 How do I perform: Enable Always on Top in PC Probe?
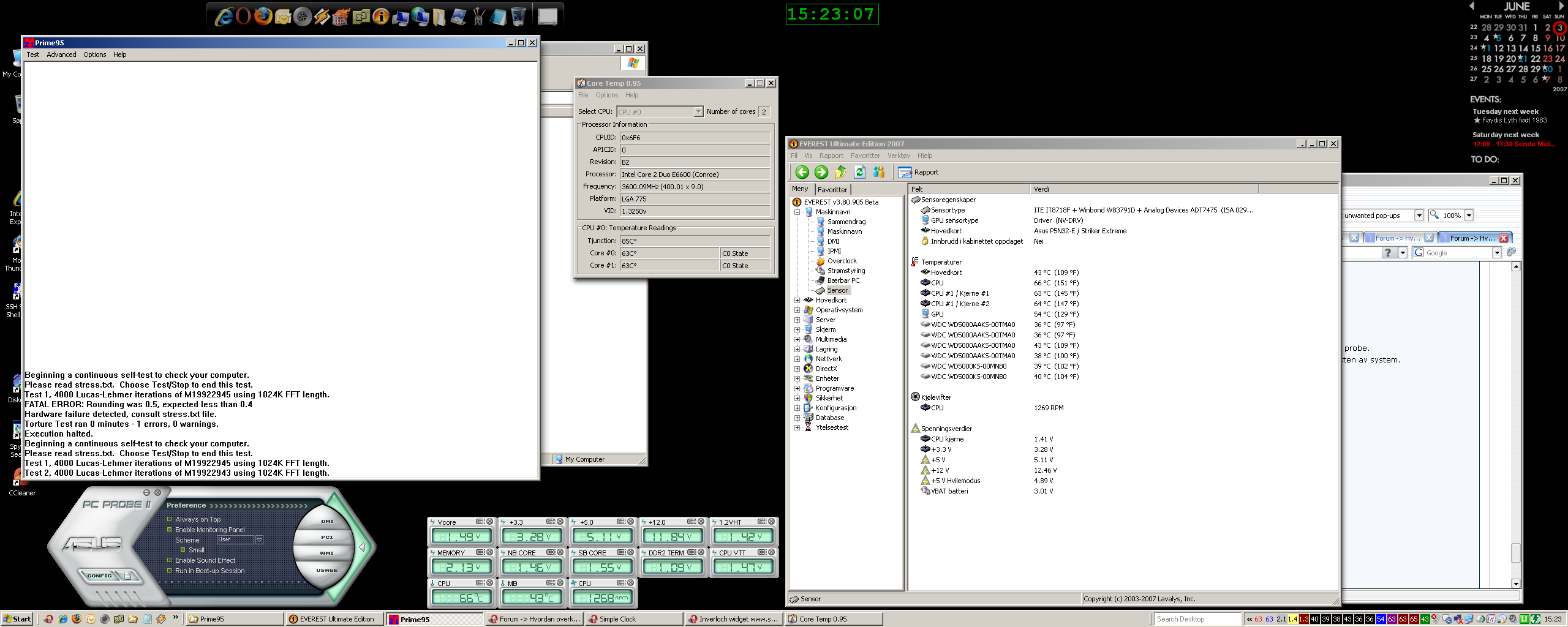[x=170, y=519]
